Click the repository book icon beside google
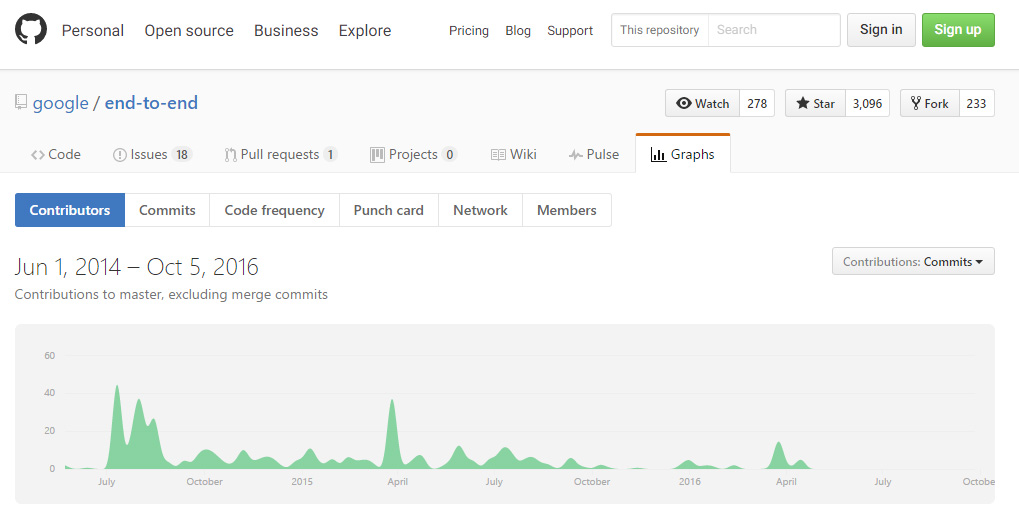1019x523 pixels. (x=21, y=102)
